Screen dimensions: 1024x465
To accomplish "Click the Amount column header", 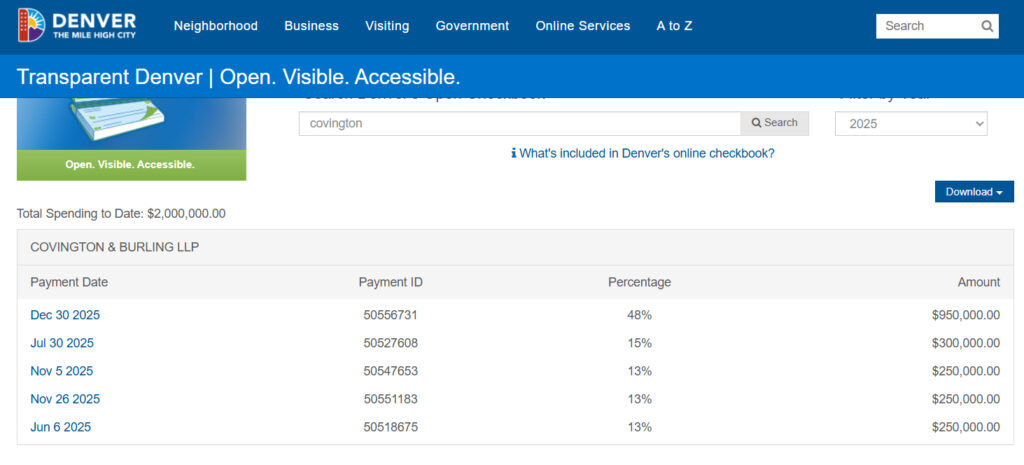I will [x=978, y=282].
